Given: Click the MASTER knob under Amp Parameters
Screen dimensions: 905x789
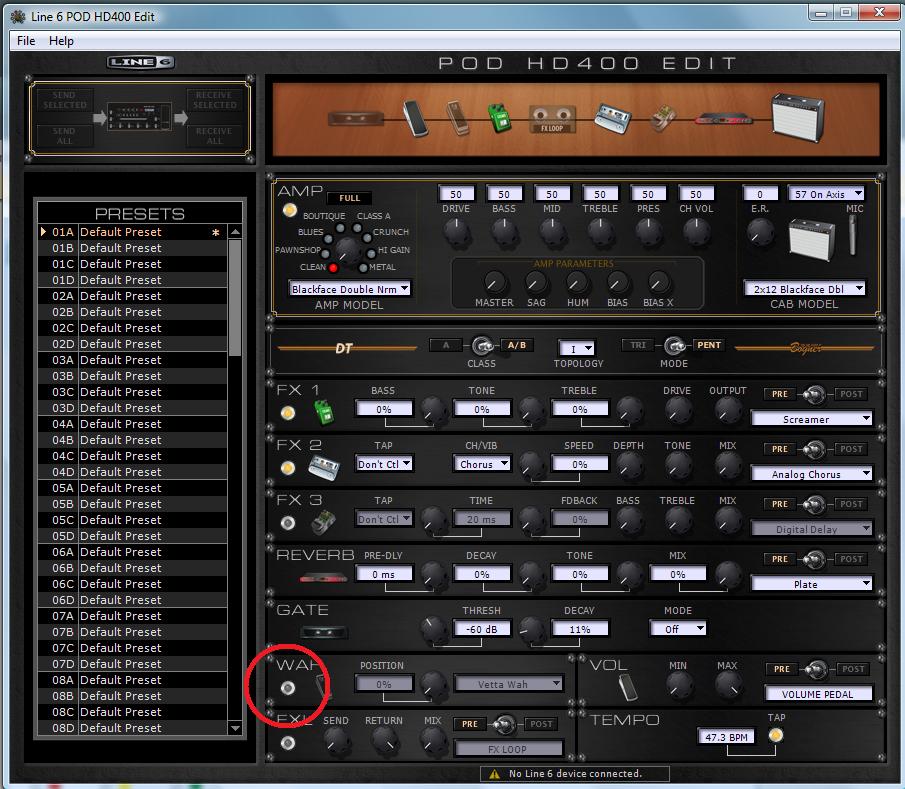Looking at the screenshot, I should (494, 283).
